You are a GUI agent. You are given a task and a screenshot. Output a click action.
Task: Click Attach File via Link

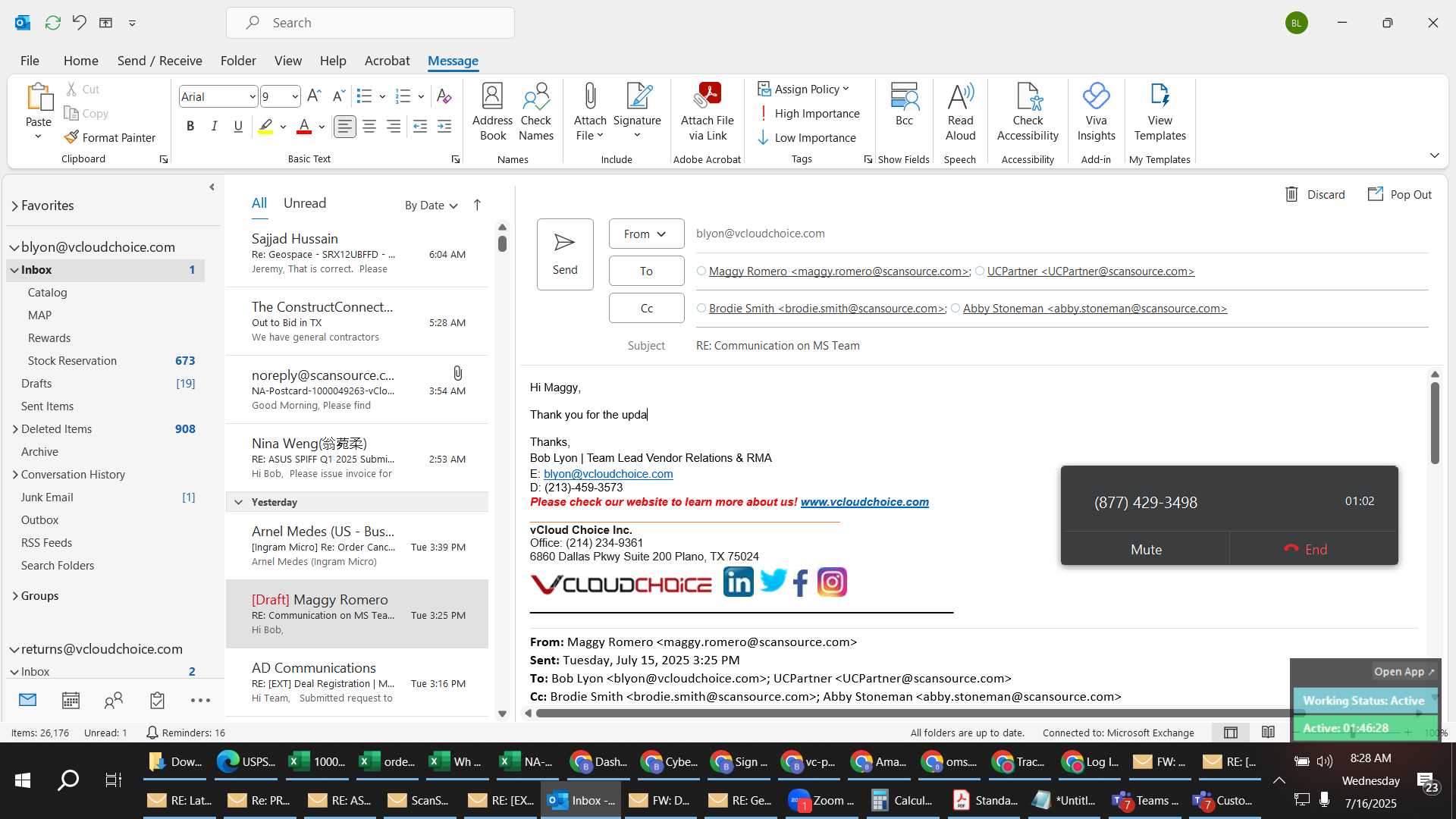(x=708, y=111)
